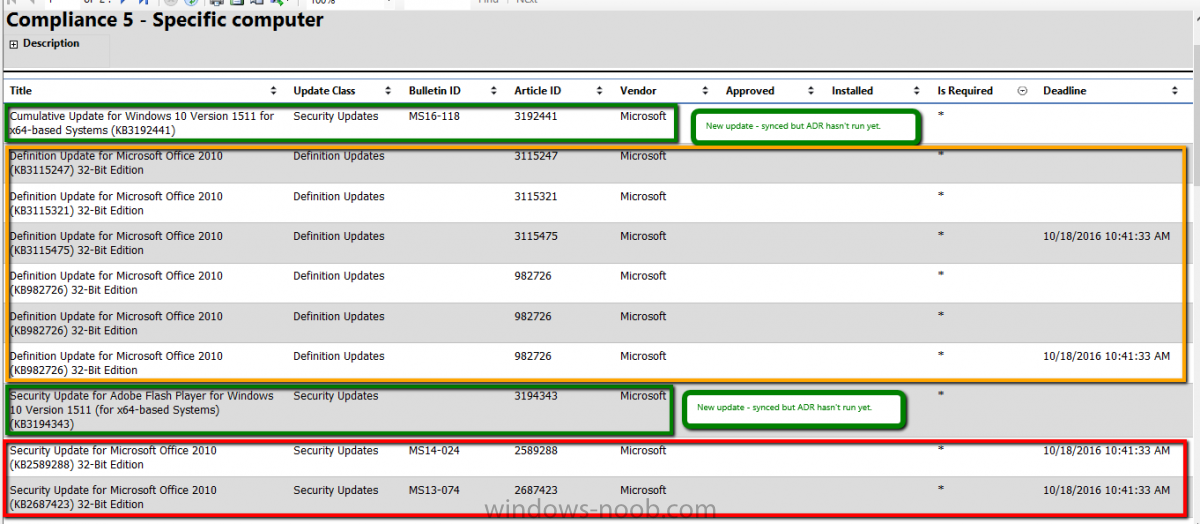Select bulletin ID MS14-024
Viewport: 1200px width, 524px height.
434,450
